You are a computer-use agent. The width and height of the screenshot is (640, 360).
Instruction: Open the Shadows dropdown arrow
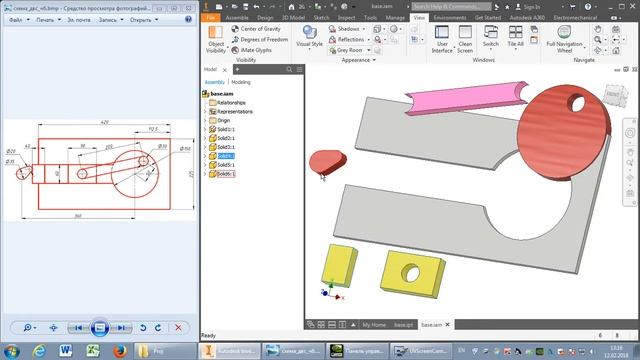click(364, 29)
